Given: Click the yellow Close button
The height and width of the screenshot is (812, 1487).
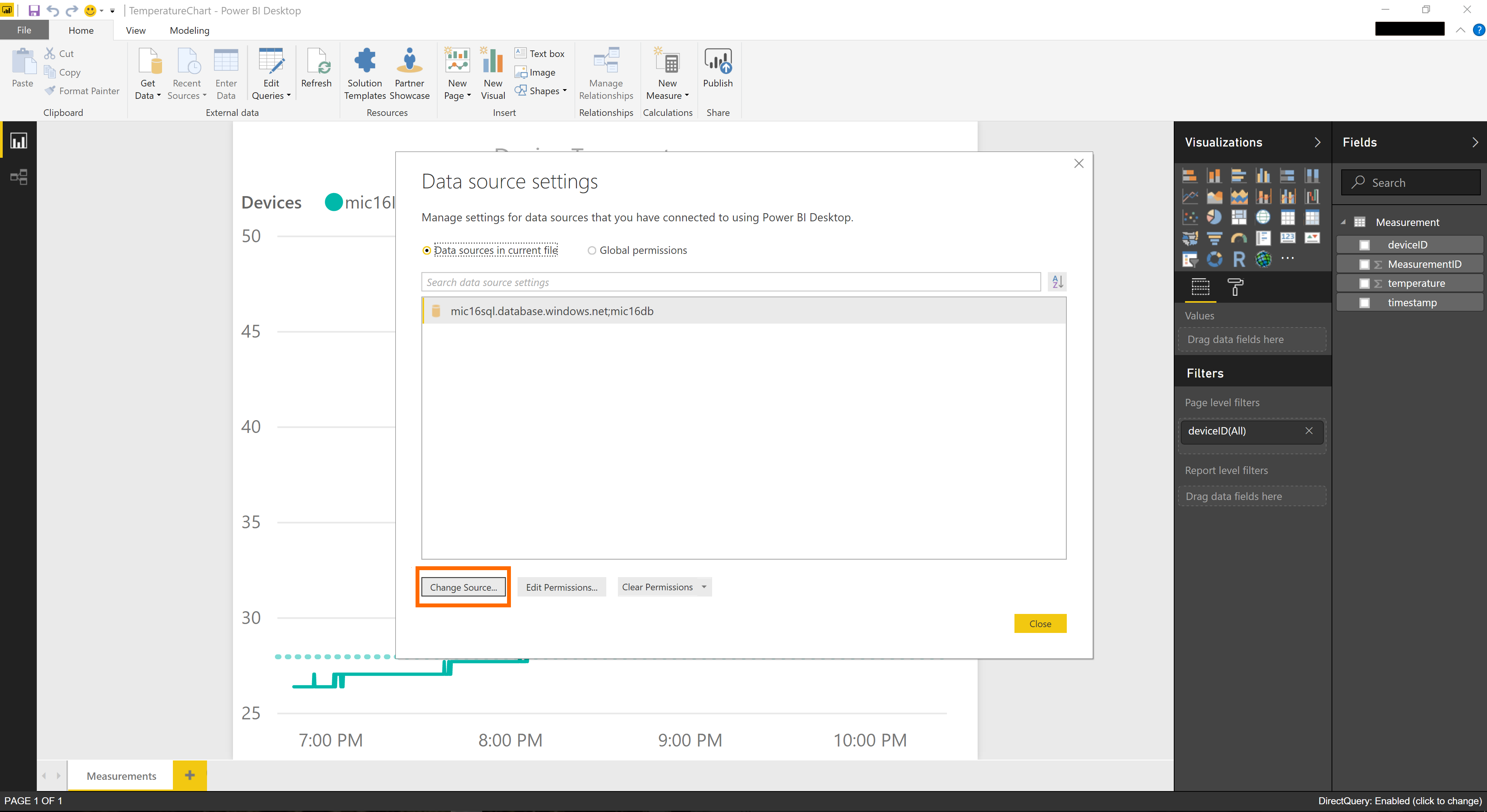Looking at the screenshot, I should pyautogui.click(x=1040, y=623).
